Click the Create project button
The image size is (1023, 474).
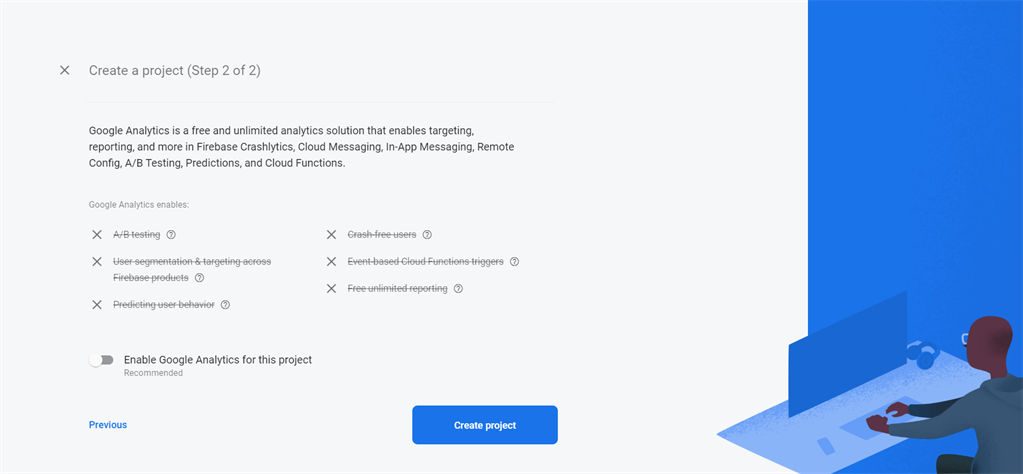(485, 425)
